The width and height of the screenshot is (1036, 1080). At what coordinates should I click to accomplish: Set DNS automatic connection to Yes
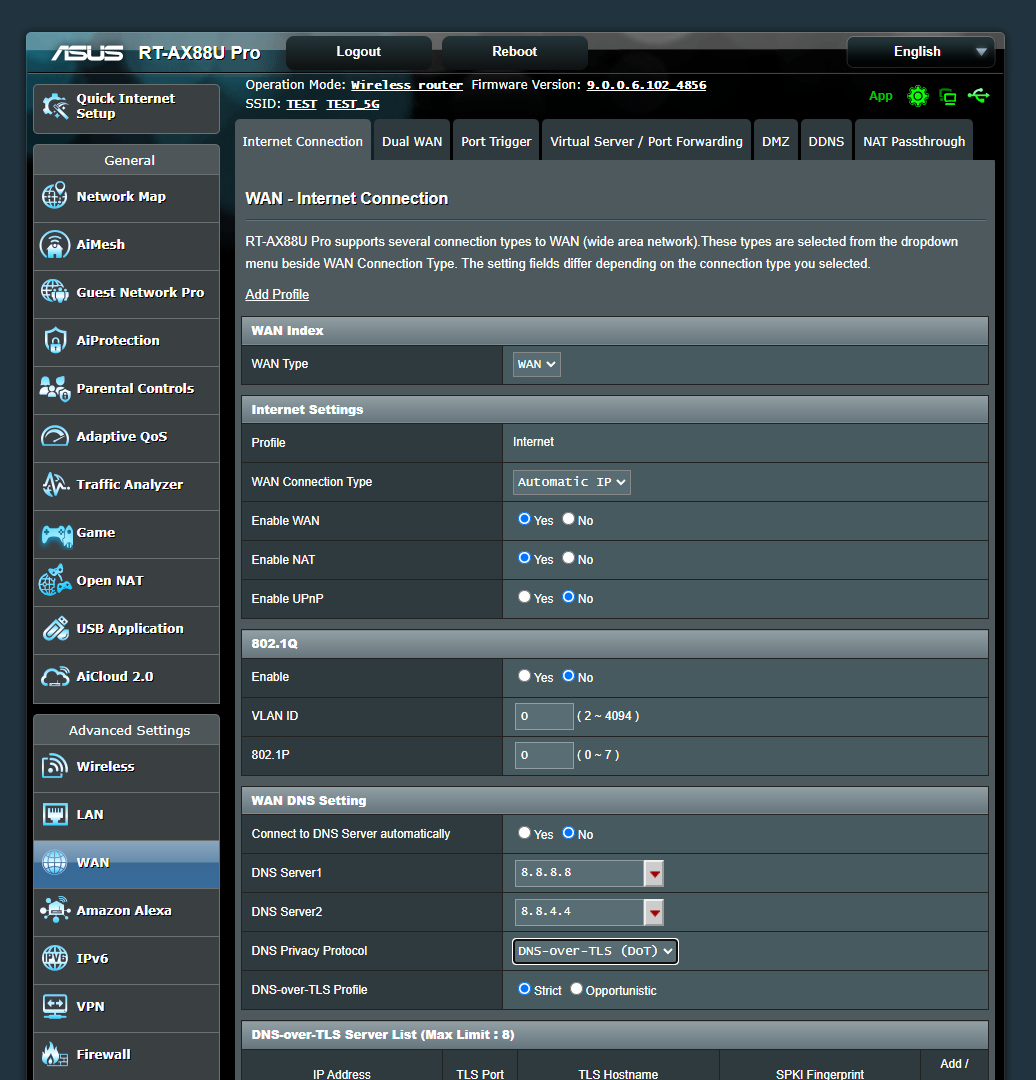524,833
